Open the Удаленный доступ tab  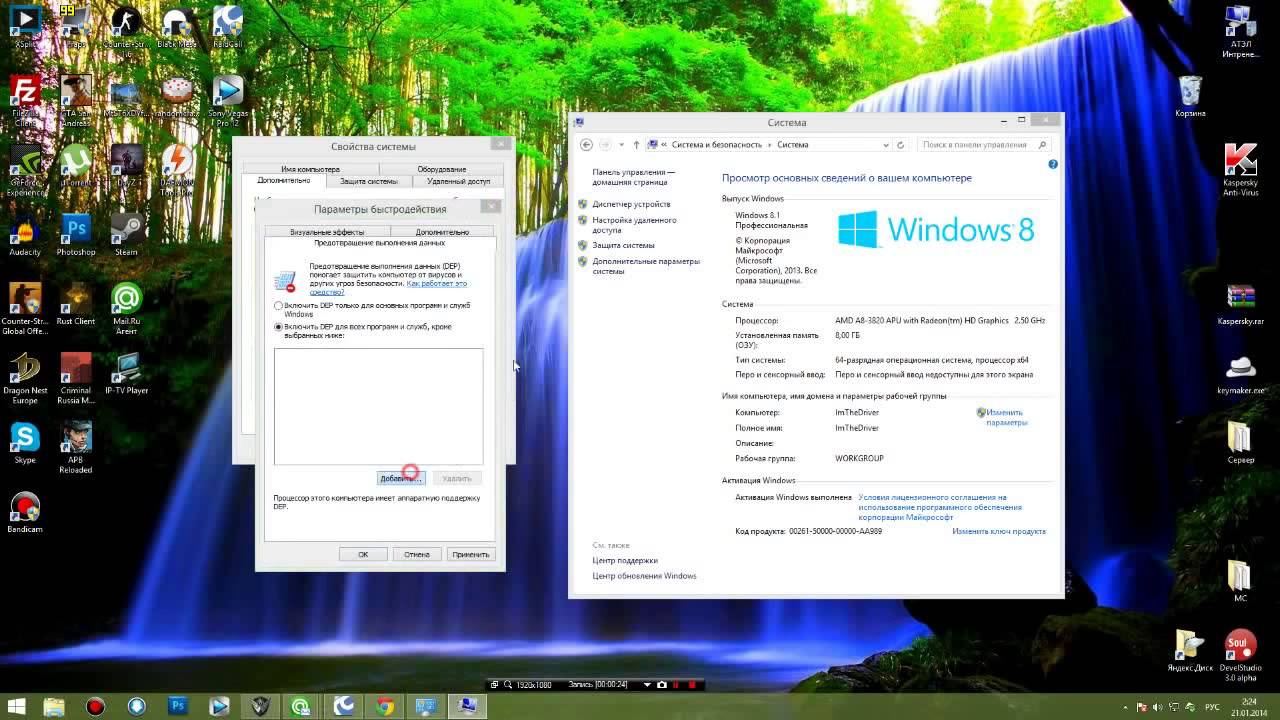458,181
